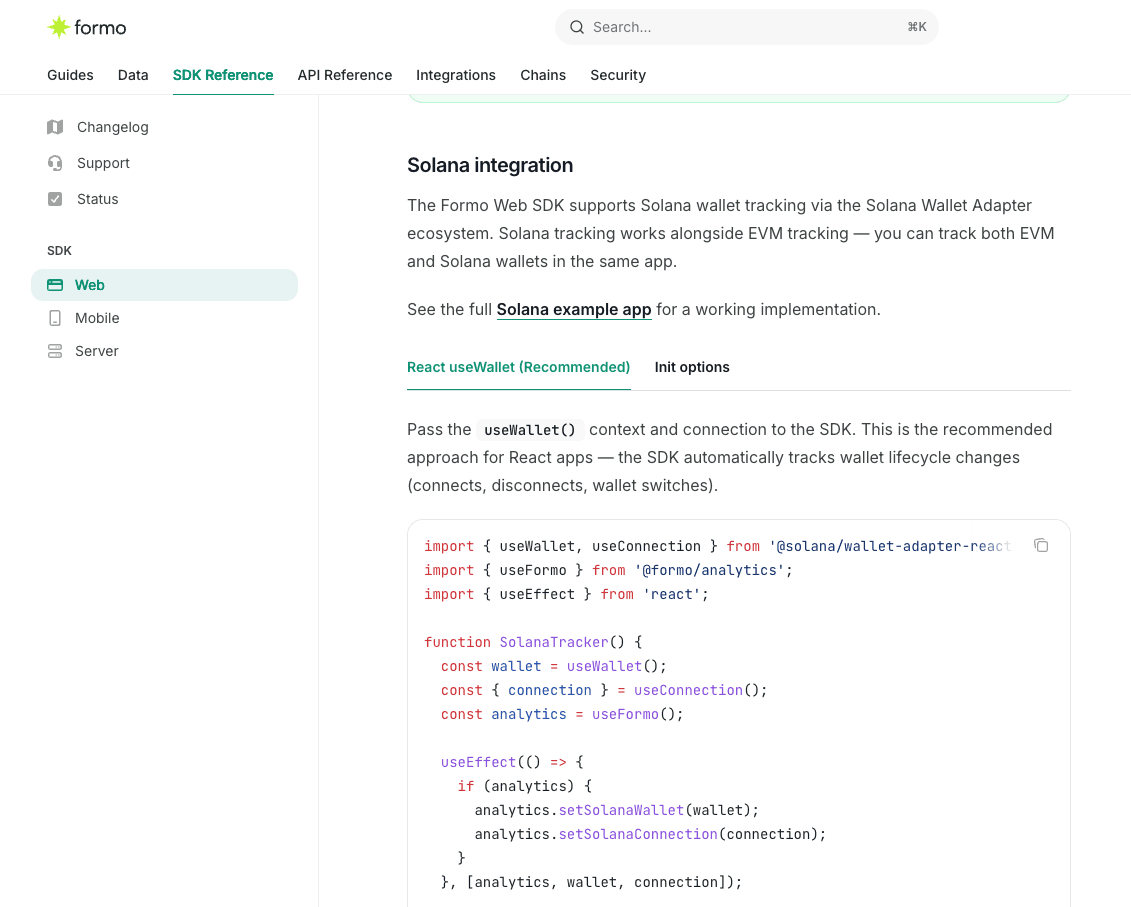Click the Support headset icon
This screenshot has width=1131, height=907.
[x=55, y=163]
